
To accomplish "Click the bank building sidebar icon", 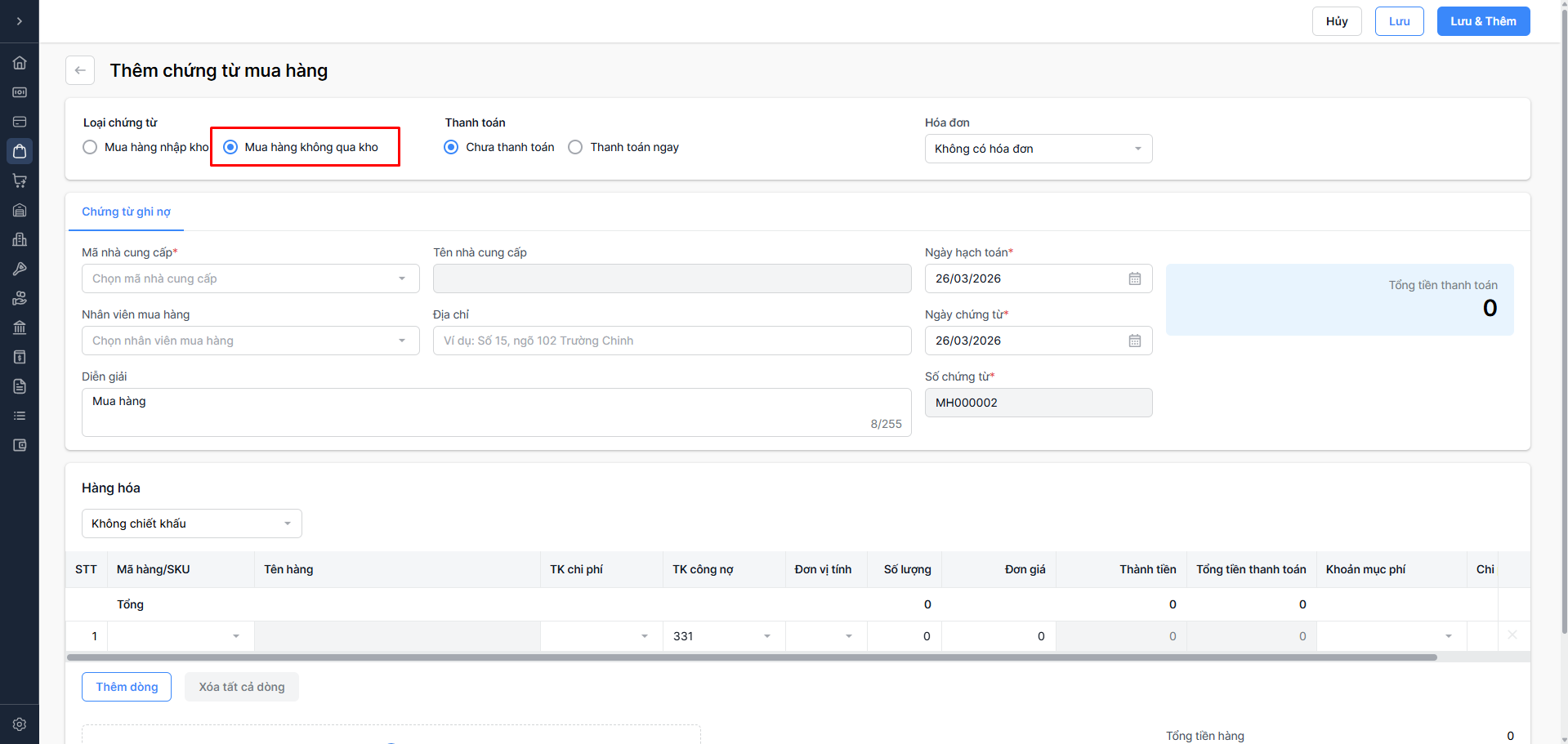I will point(20,327).
